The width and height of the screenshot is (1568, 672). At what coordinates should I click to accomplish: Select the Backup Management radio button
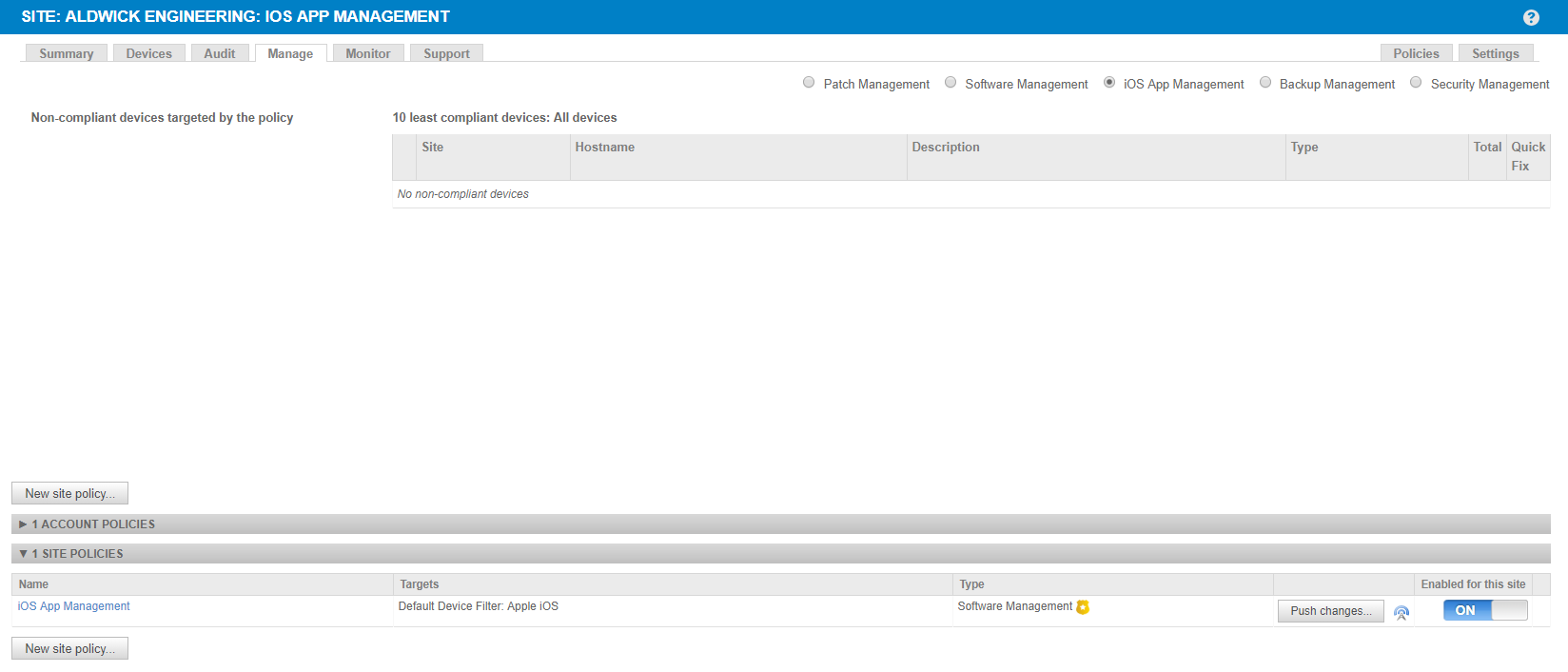(1265, 83)
